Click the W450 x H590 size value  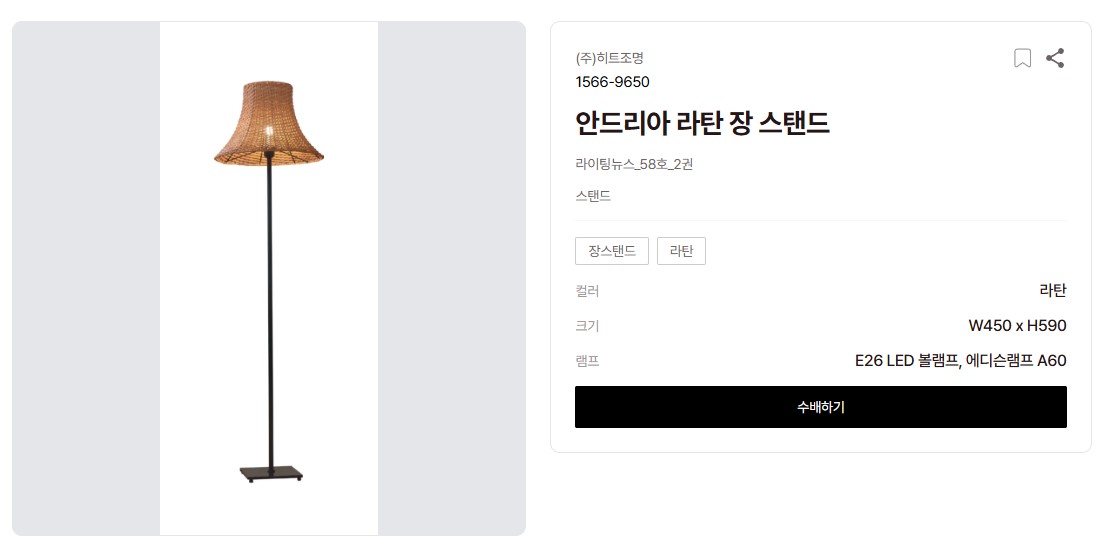pyautogui.click(x=1017, y=326)
